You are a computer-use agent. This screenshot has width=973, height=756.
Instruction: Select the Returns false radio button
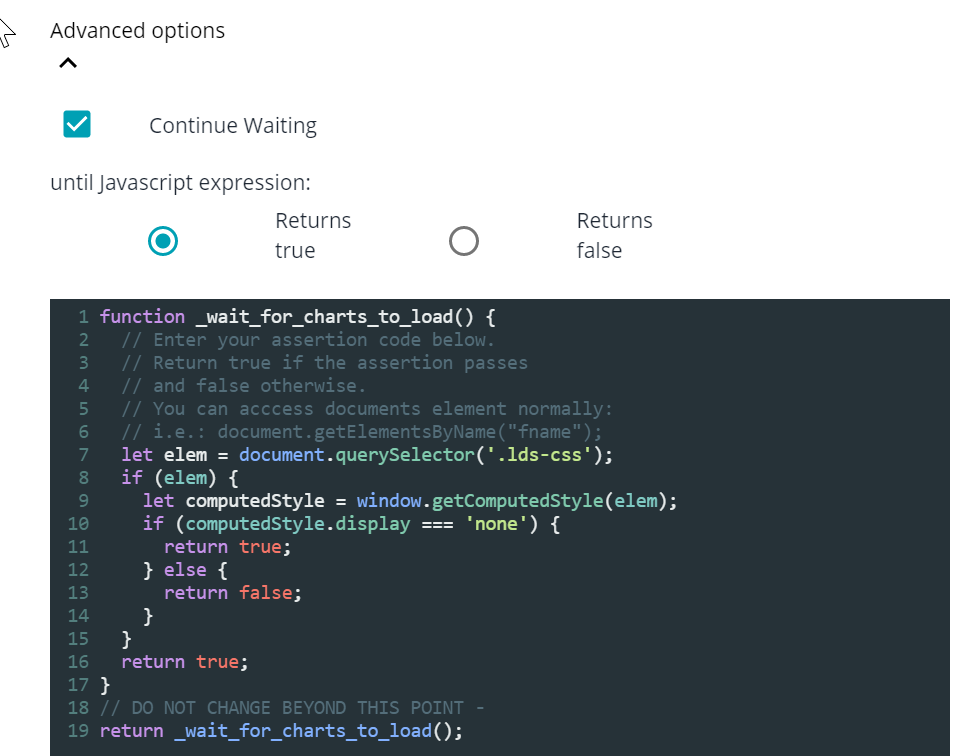[464, 241]
